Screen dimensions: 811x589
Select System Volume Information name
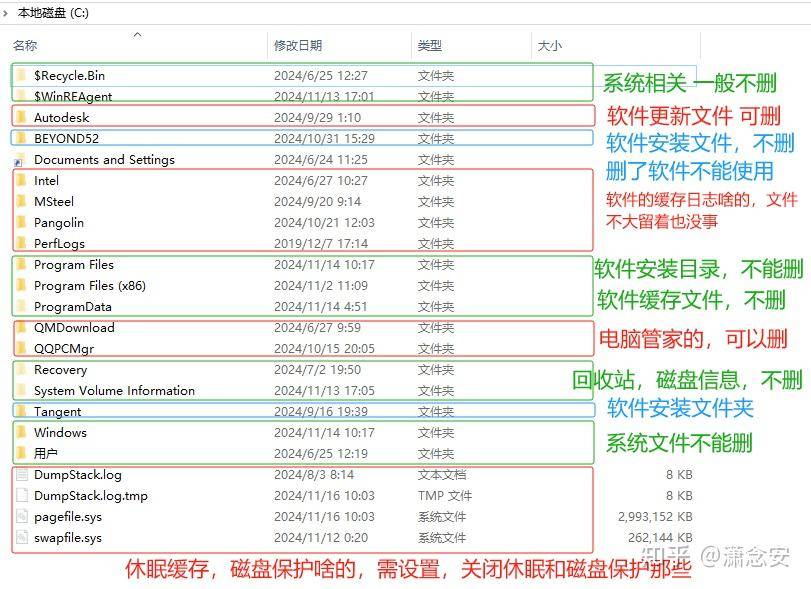coord(114,390)
